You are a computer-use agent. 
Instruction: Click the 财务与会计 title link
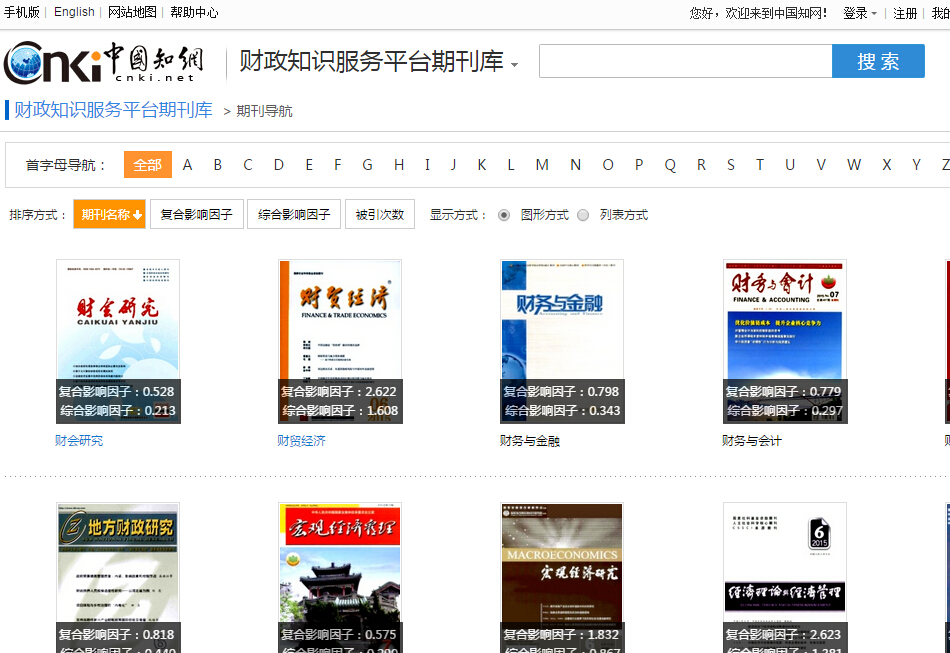coord(752,440)
